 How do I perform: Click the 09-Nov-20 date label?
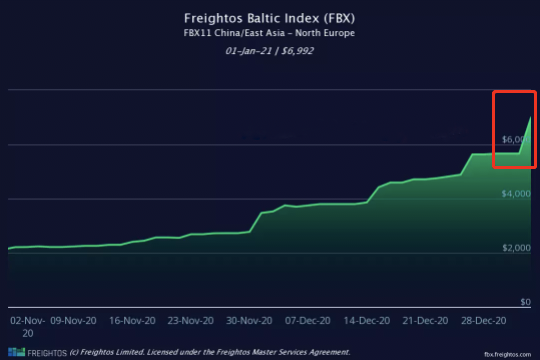click(73, 321)
